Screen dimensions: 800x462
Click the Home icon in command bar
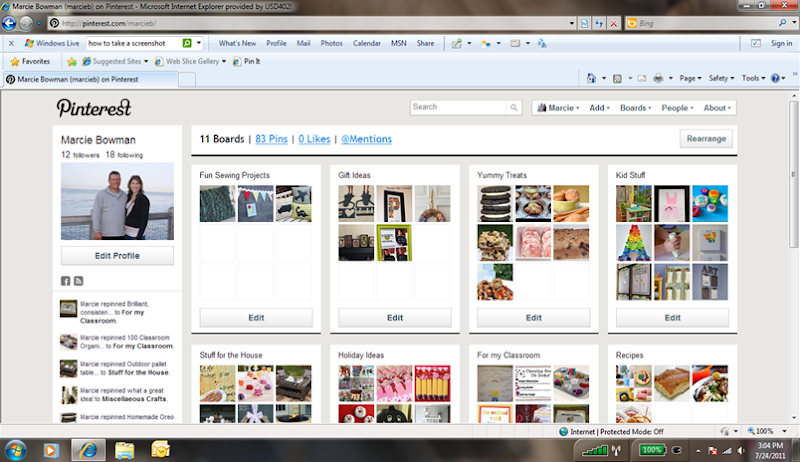[x=591, y=79]
